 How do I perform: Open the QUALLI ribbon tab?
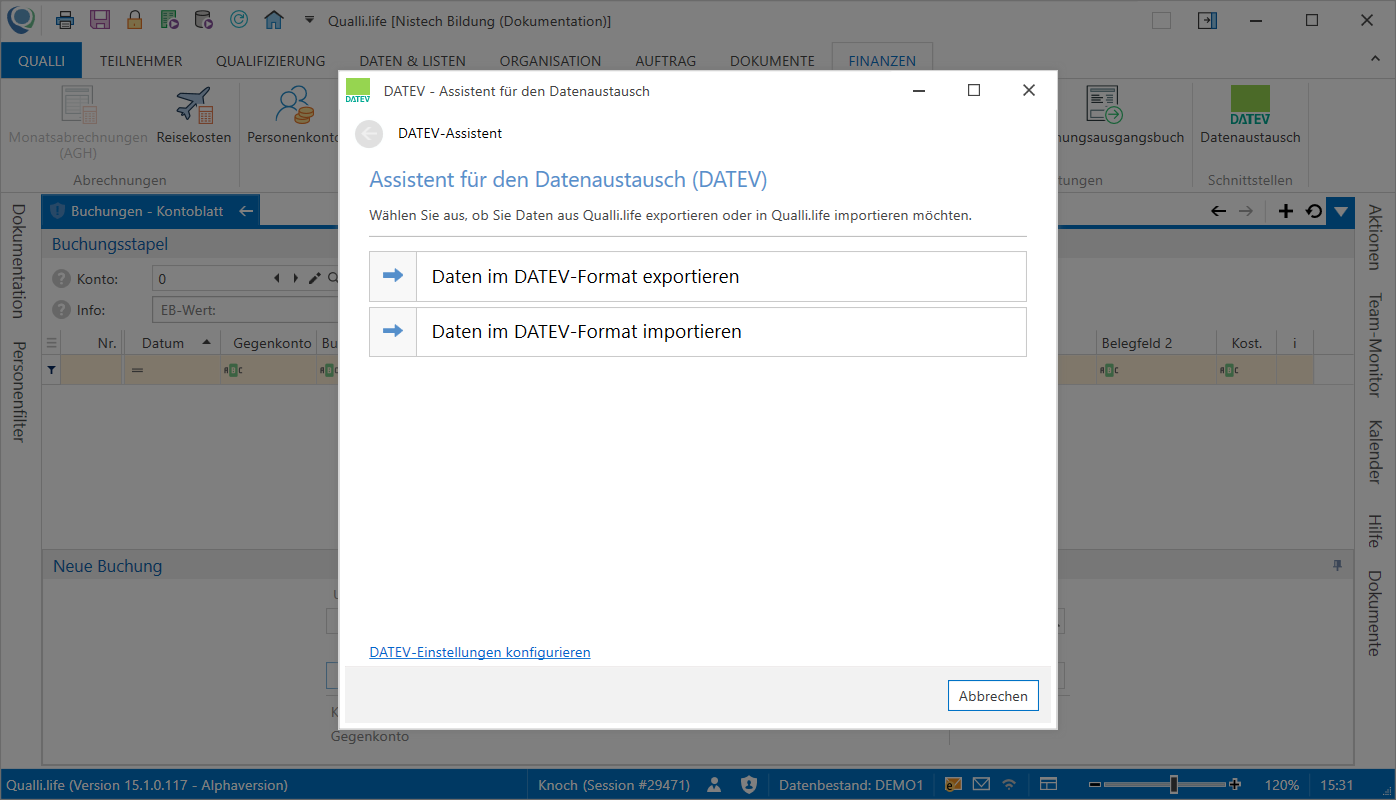(41, 61)
